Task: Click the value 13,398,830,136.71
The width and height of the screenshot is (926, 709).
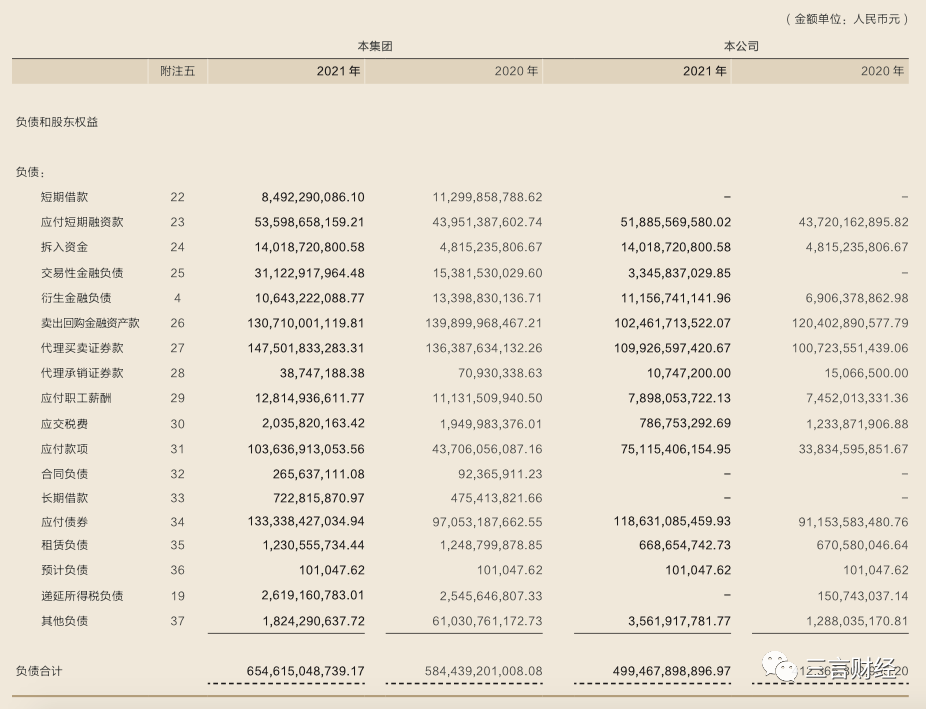Action: coord(487,298)
